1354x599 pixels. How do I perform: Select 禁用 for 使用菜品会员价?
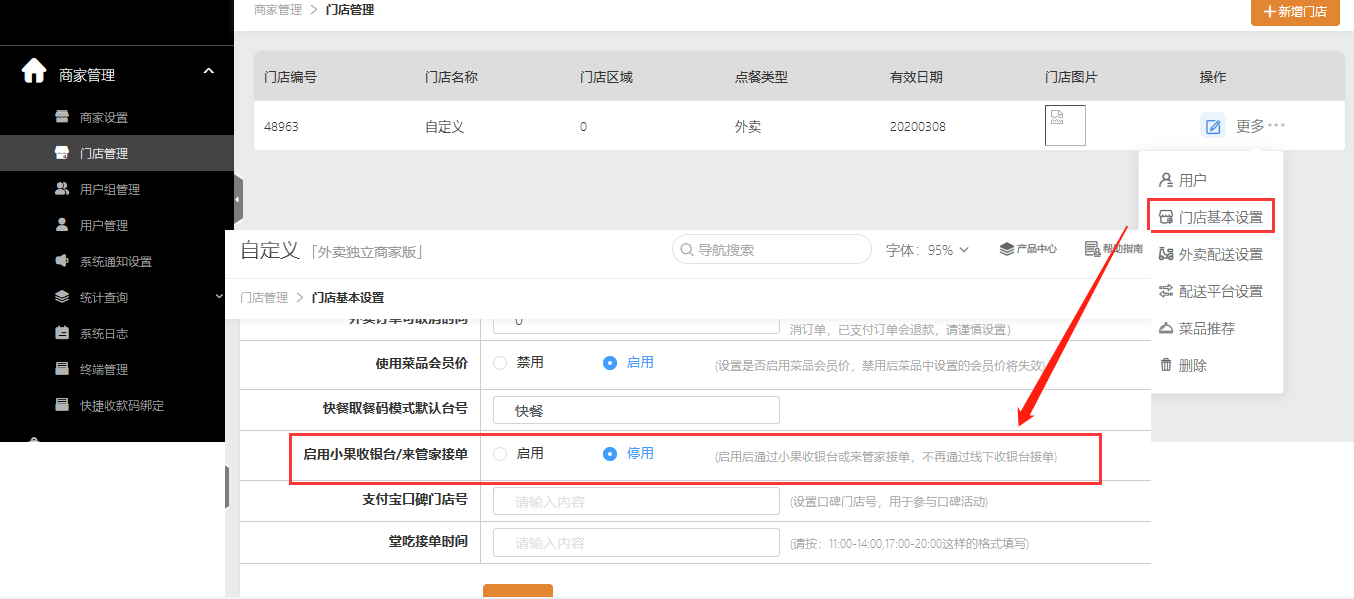[x=500, y=363]
